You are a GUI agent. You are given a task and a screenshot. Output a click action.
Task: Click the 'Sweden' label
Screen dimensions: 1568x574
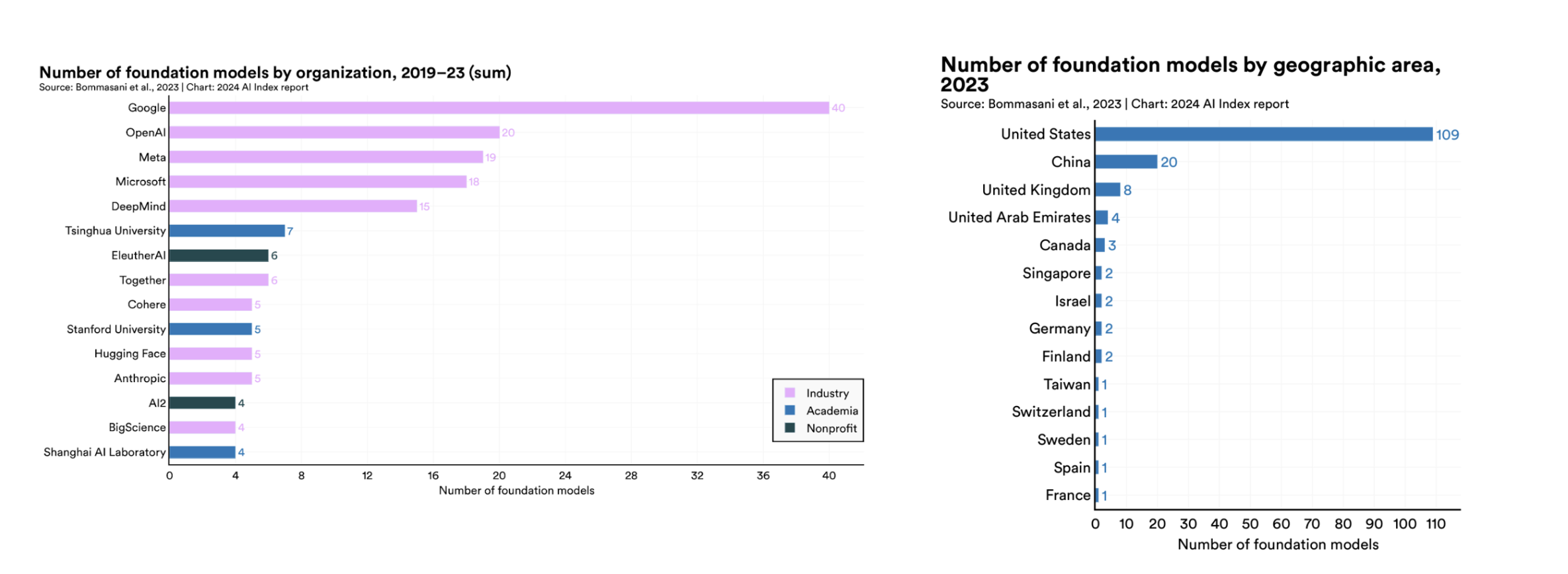point(1063,440)
